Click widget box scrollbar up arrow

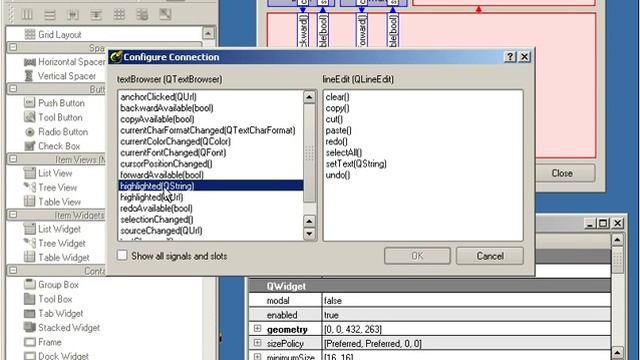tap(208, 33)
